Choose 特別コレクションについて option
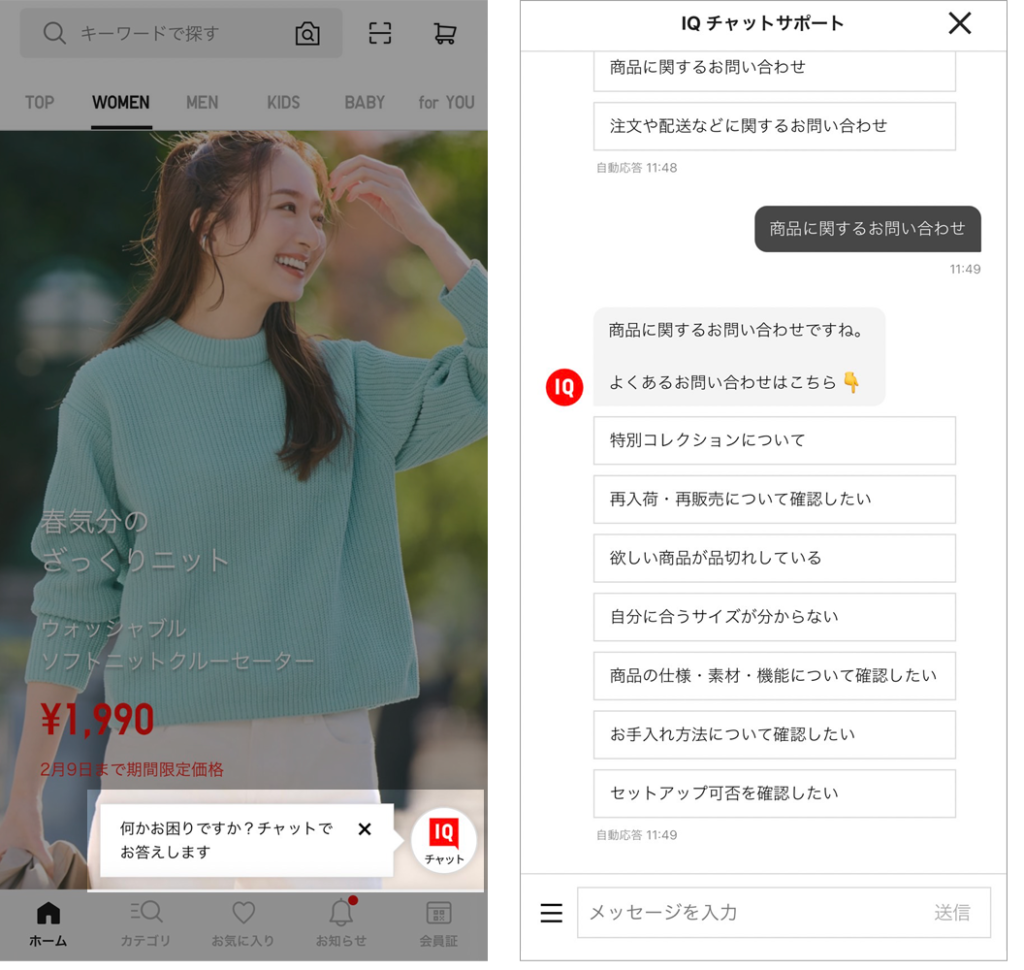Screen dimensions: 1024x970 (774, 440)
